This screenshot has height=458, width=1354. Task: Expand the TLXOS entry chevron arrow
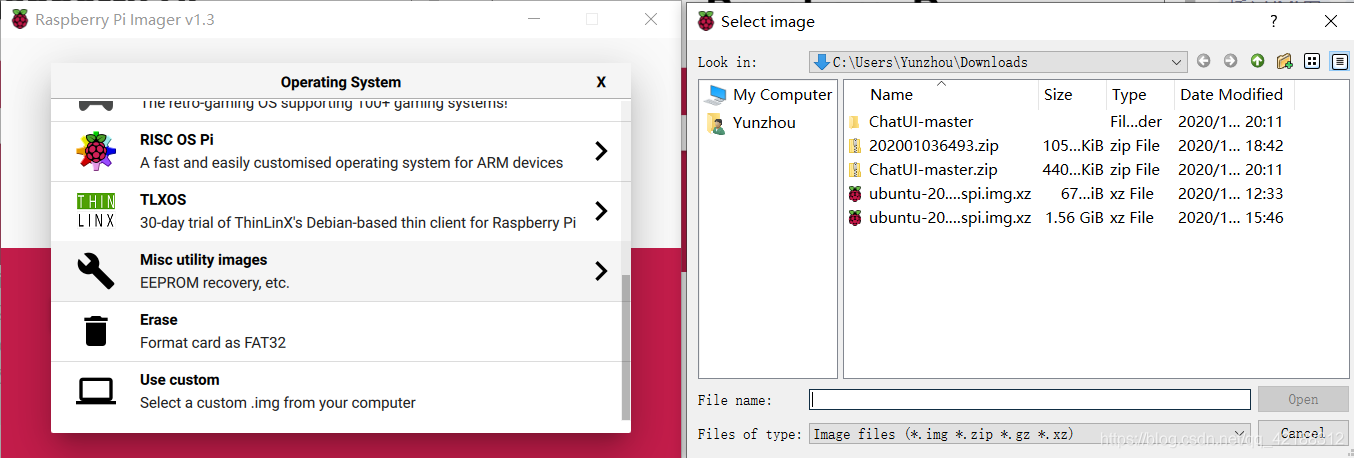(x=600, y=211)
